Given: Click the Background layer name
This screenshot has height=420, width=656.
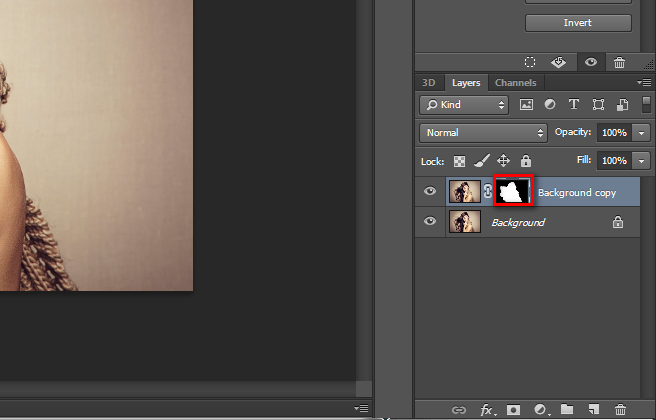Looking at the screenshot, I should [x=518, y=223].
